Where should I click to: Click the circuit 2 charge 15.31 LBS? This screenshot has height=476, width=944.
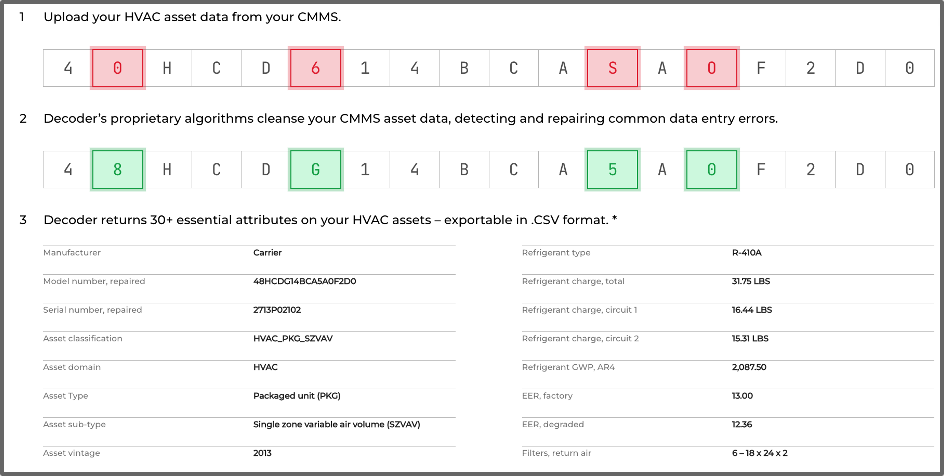tap(751, 338)
